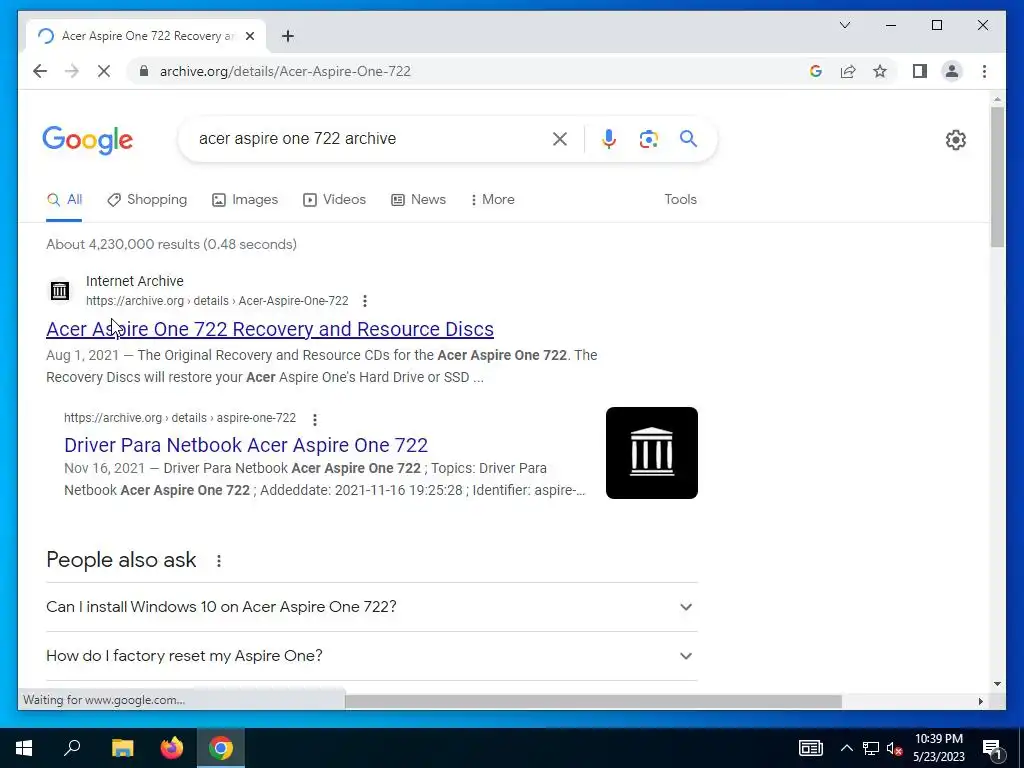Click the magnifier search button
1024x768 pixels.
coord(688,138)
